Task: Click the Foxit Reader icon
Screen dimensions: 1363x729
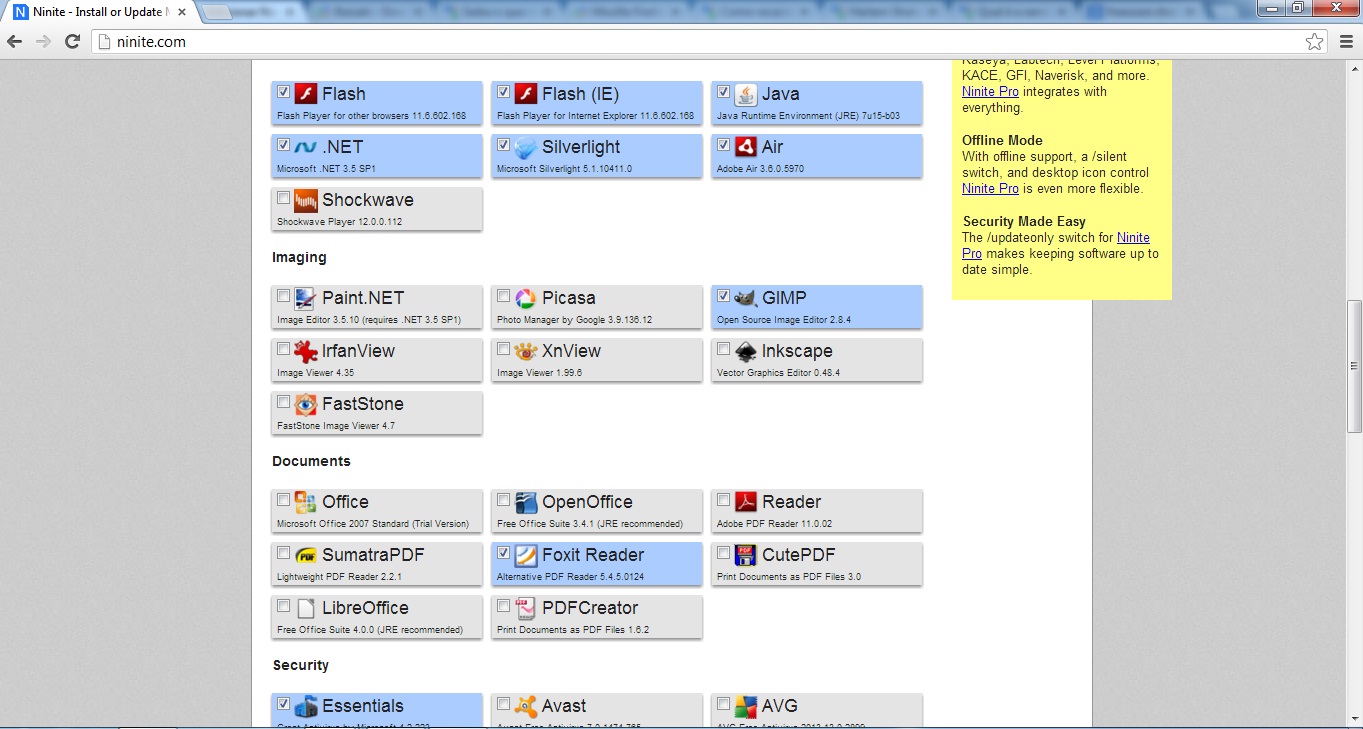Action: click(x=526, y=555)
